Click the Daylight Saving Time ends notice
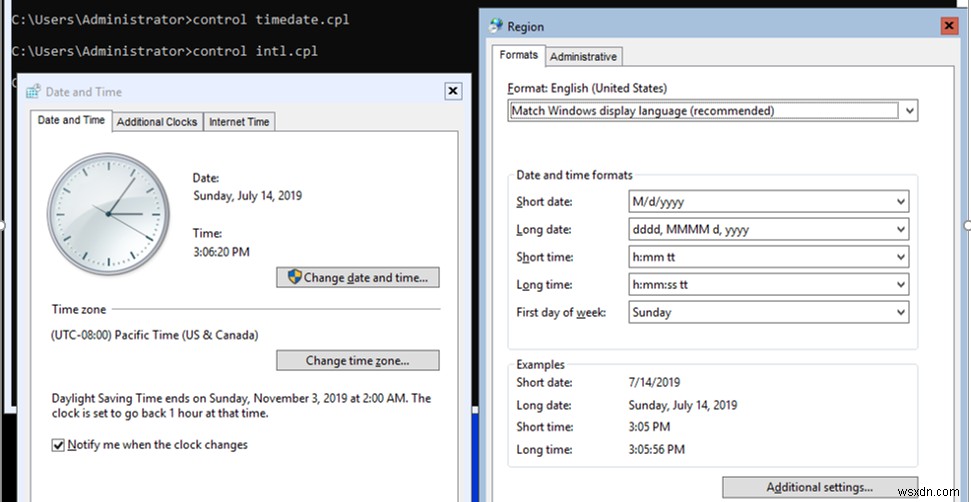The width and height of the screenshot is (971, 502). (x=241, y=405)
